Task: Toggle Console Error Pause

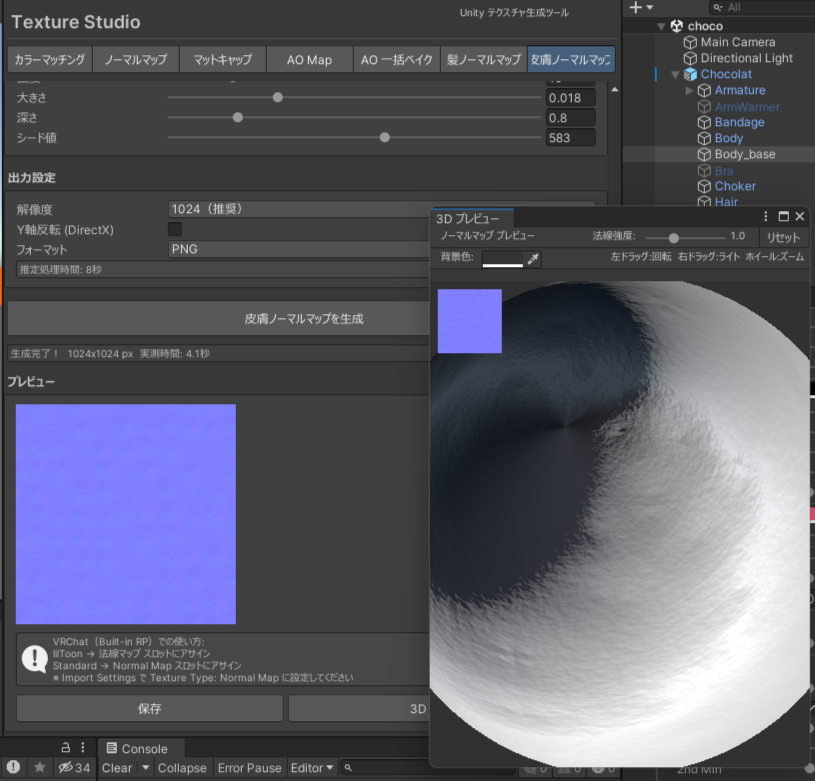Action: click(249, 767)
